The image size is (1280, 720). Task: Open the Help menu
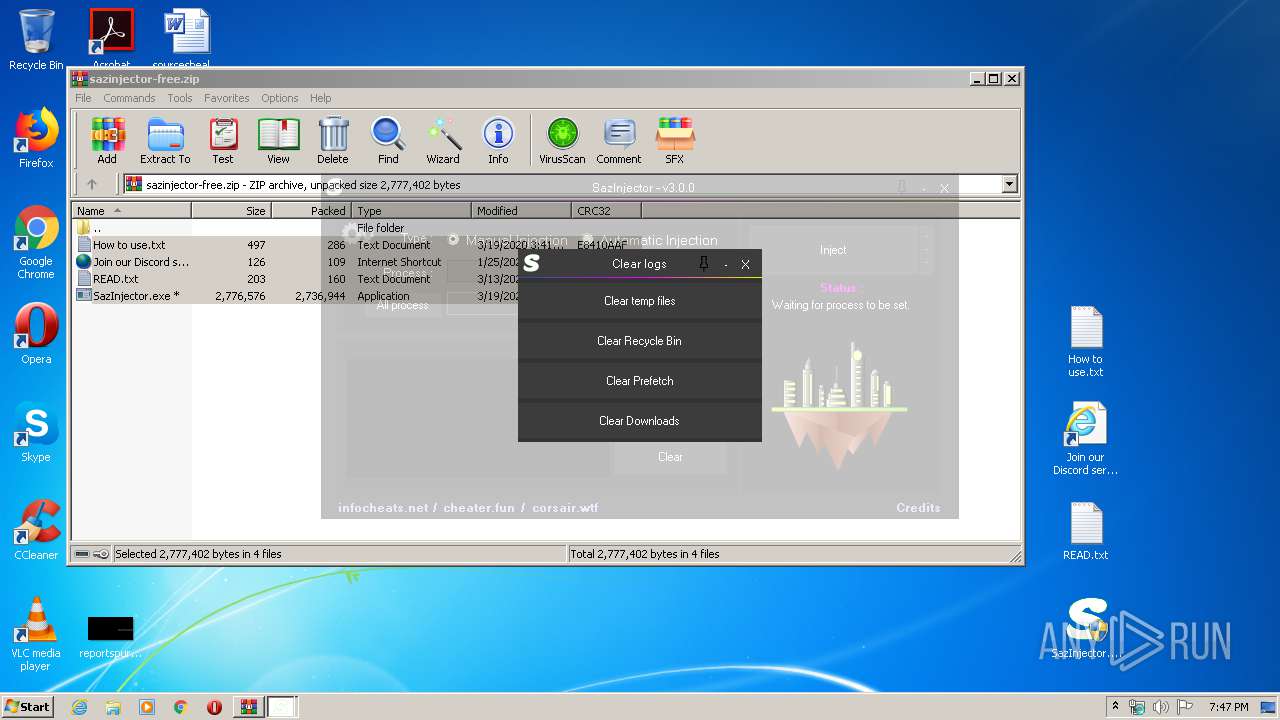coord(320,98)
